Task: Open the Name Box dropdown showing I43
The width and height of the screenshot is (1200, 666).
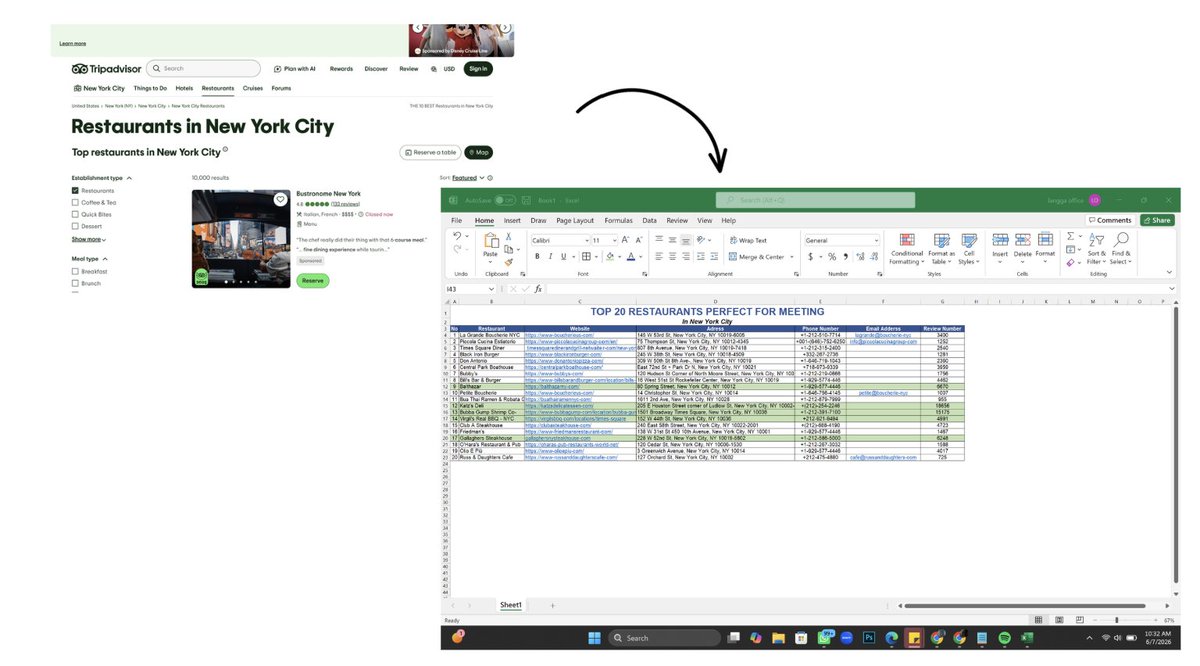Action: point(491,289)
